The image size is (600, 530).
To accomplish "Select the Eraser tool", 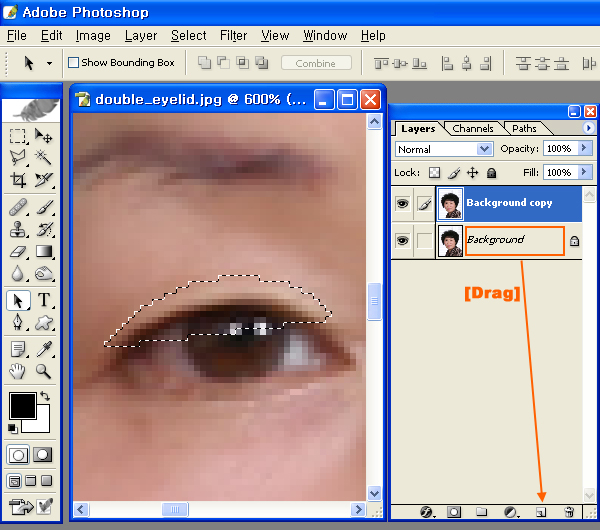I will (18, 251).
